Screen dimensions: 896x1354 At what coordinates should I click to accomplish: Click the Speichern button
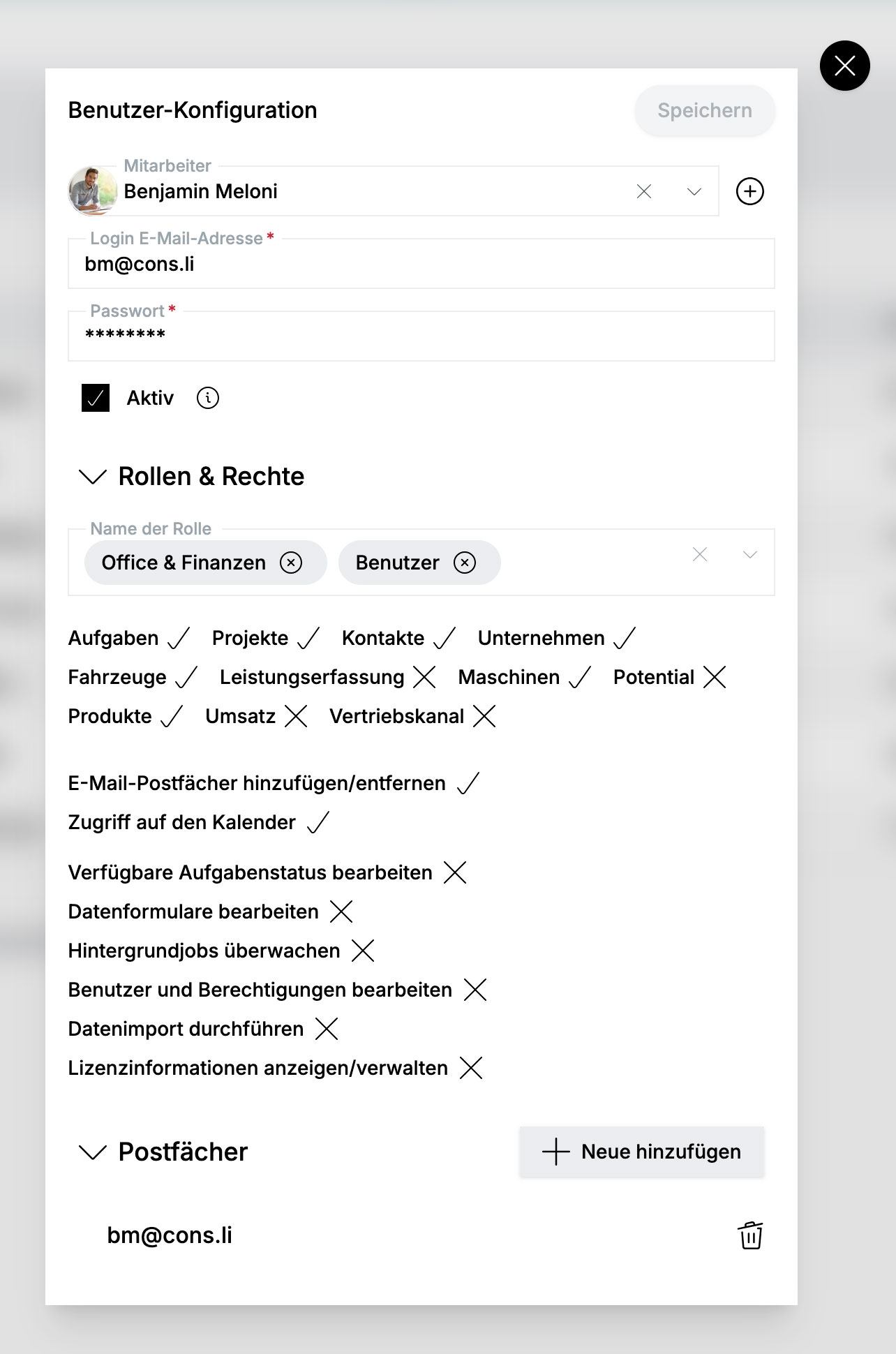[x=705, y=110]
